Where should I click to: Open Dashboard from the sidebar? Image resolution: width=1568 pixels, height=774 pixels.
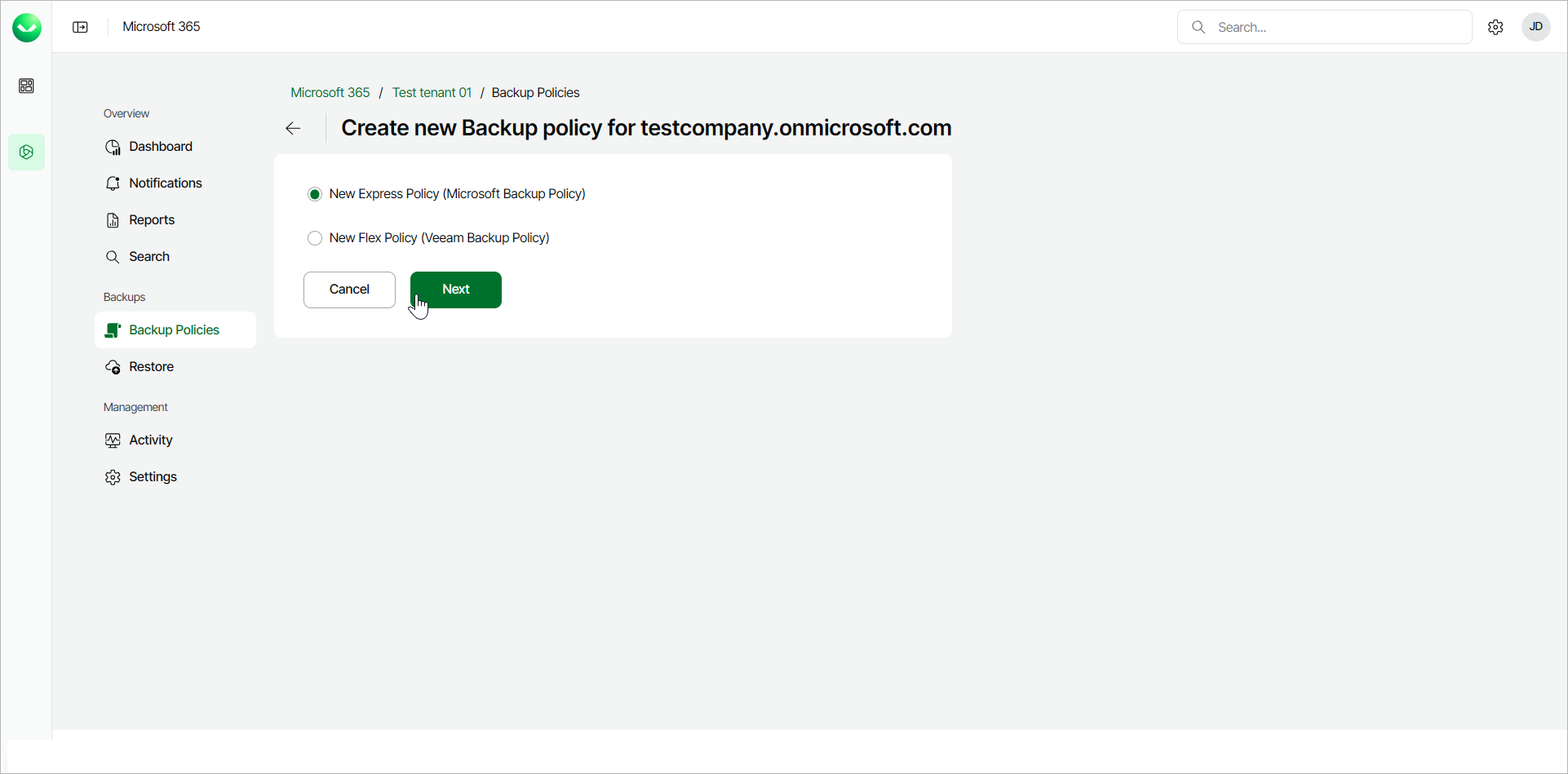click(x=175, y=147)
